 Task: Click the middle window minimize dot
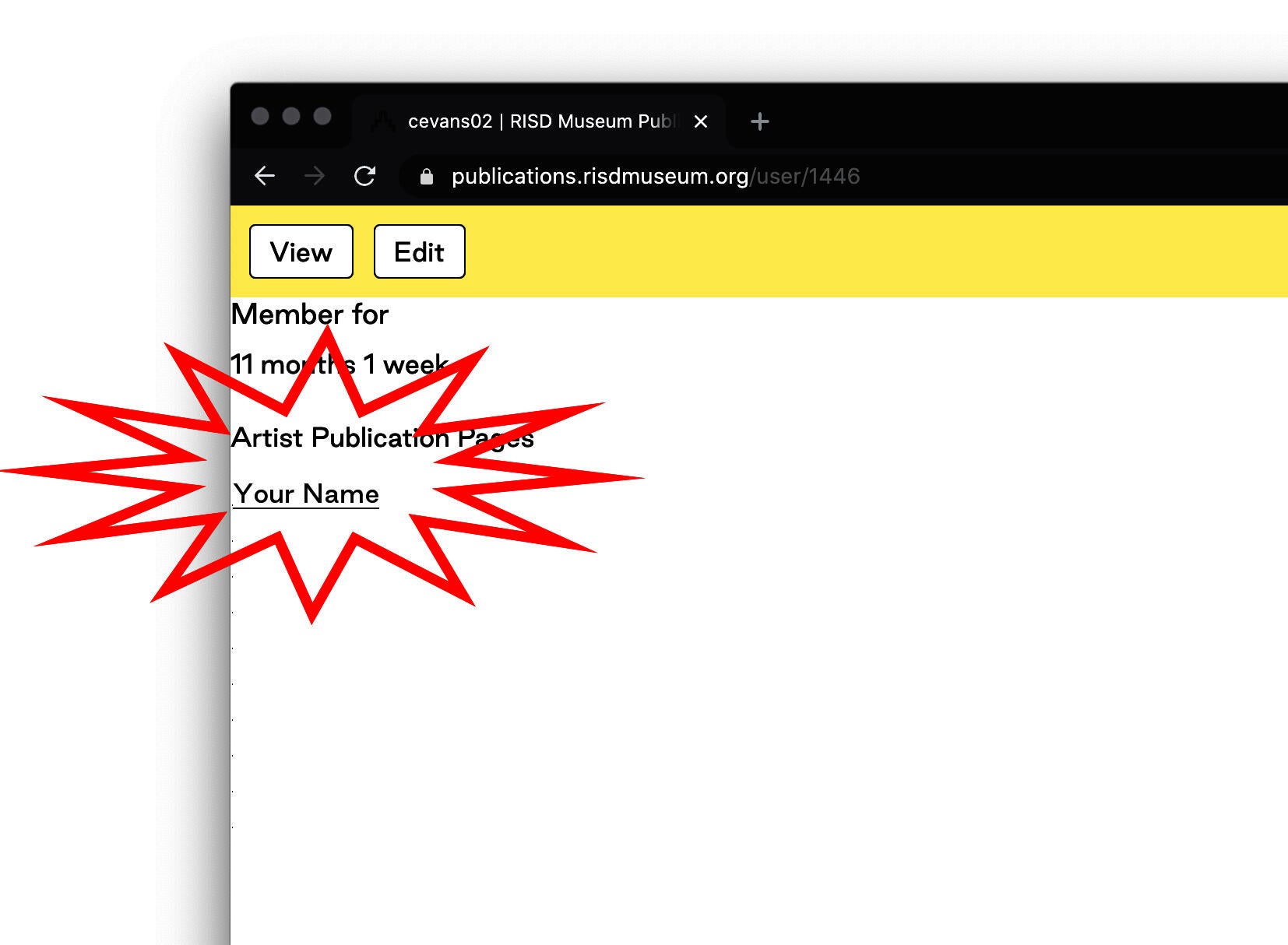click(x=291, y=116)
